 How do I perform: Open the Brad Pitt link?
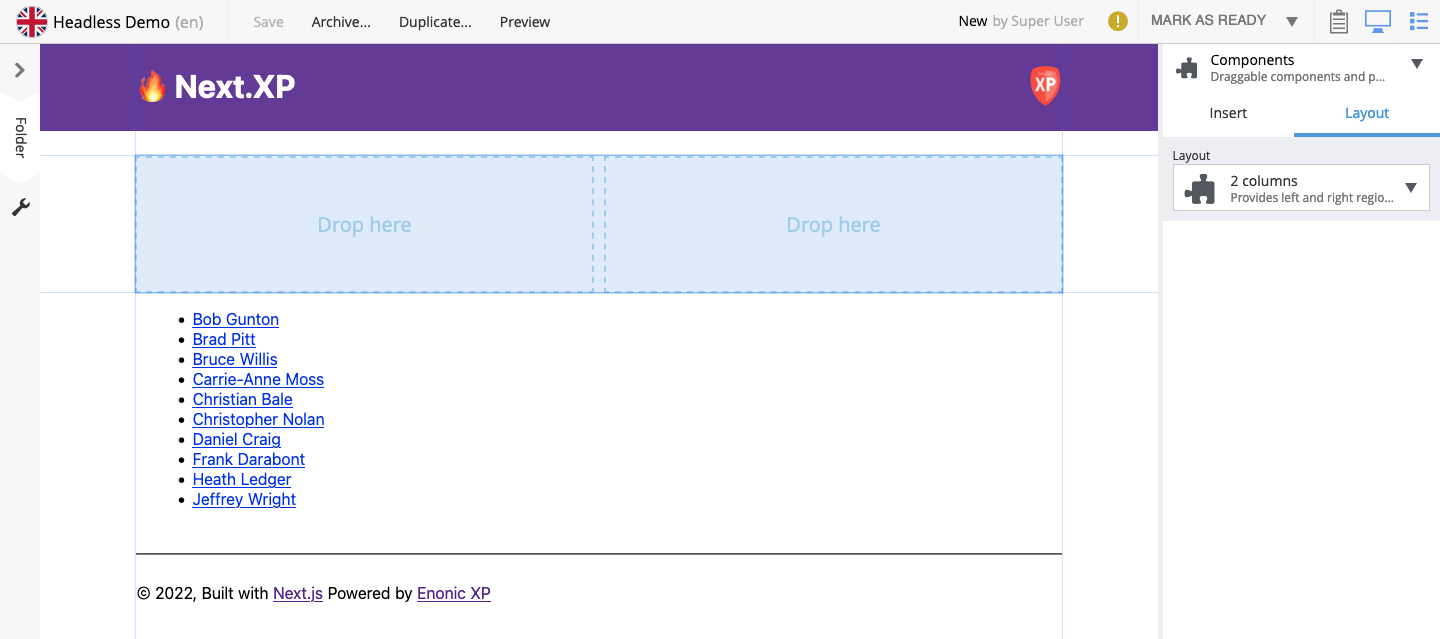[224, 339]
